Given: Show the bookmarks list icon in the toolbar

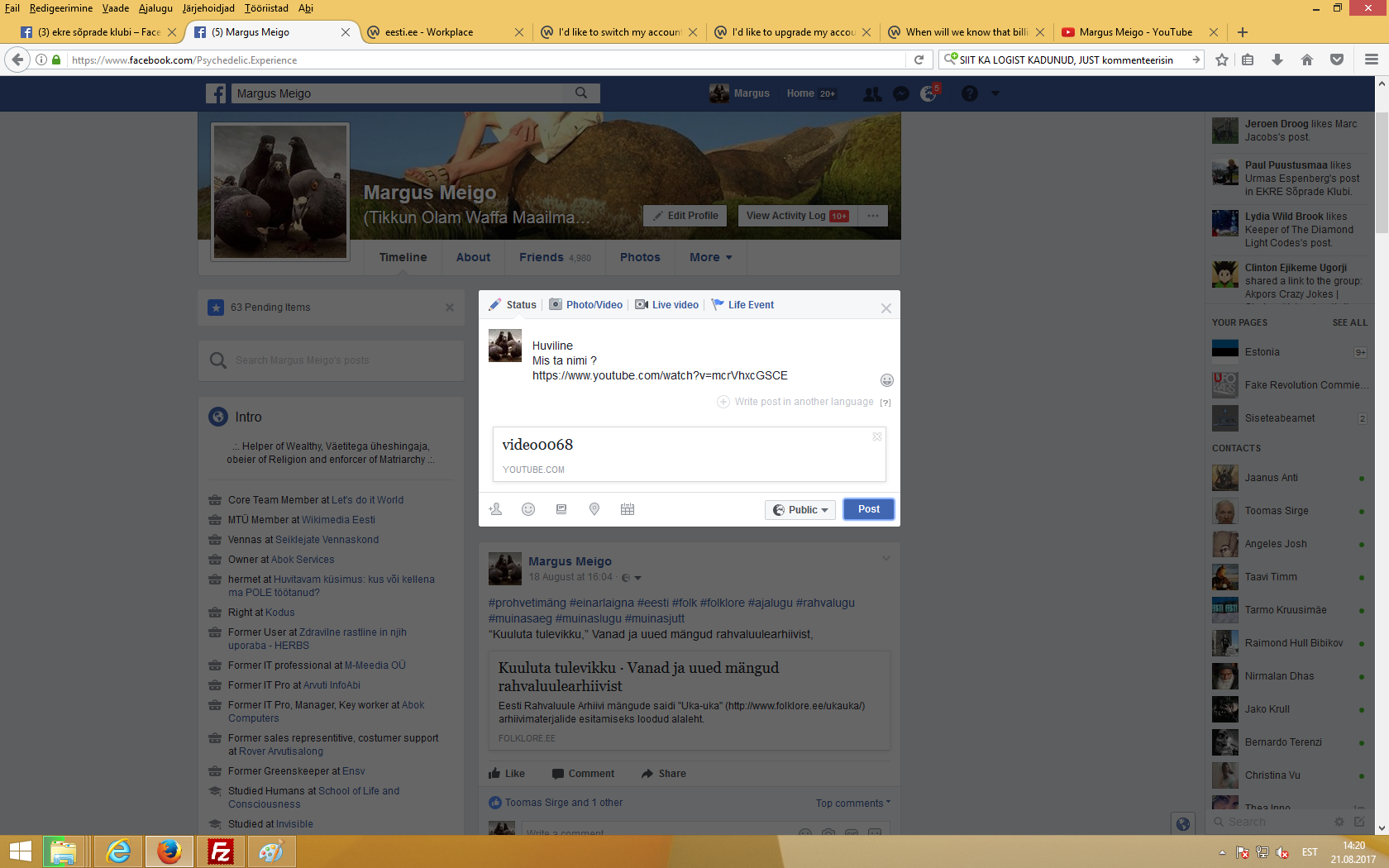Looking at the screenshot, I should (1248, 60).
